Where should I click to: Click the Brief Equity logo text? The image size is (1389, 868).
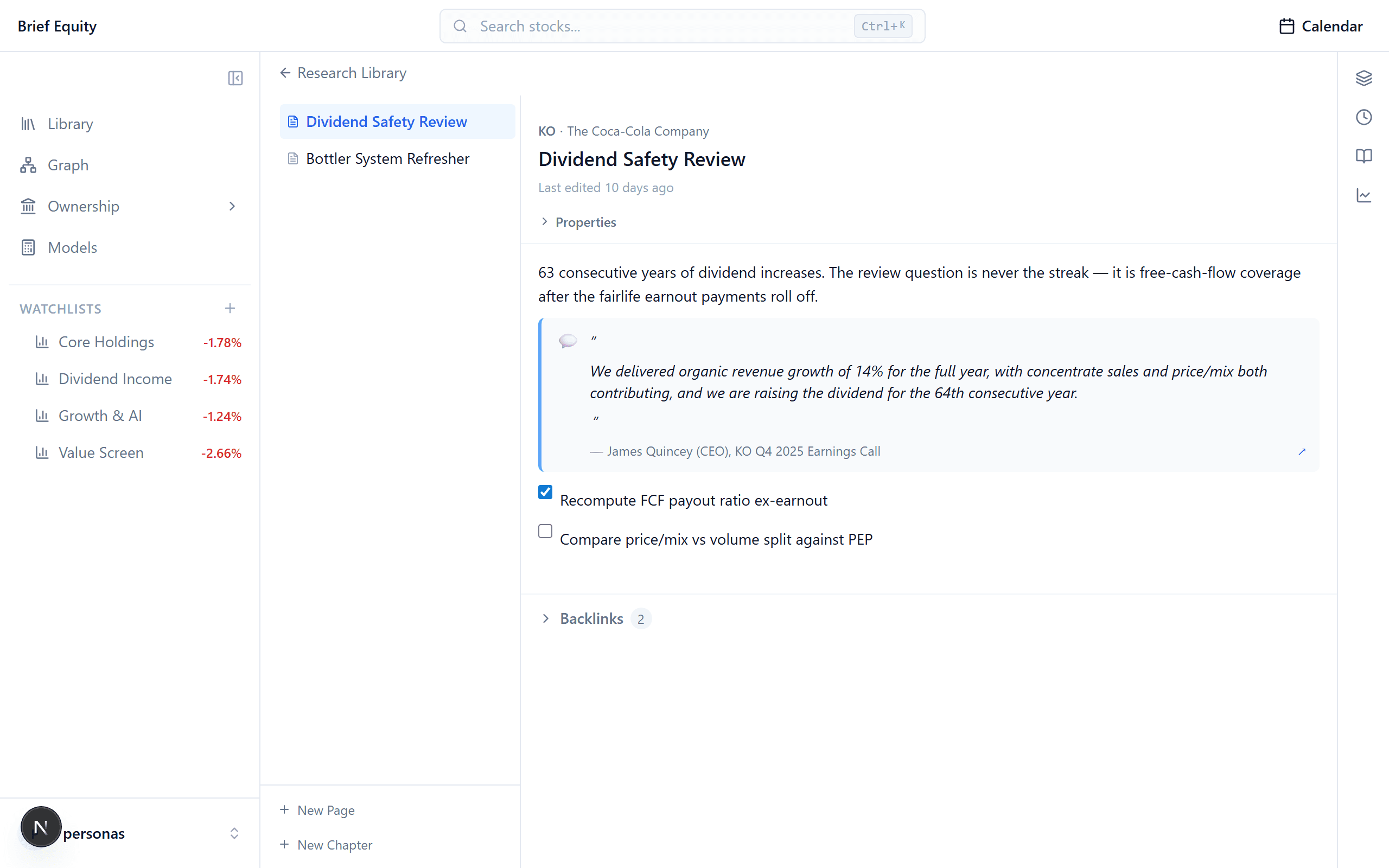click(57, 27)
